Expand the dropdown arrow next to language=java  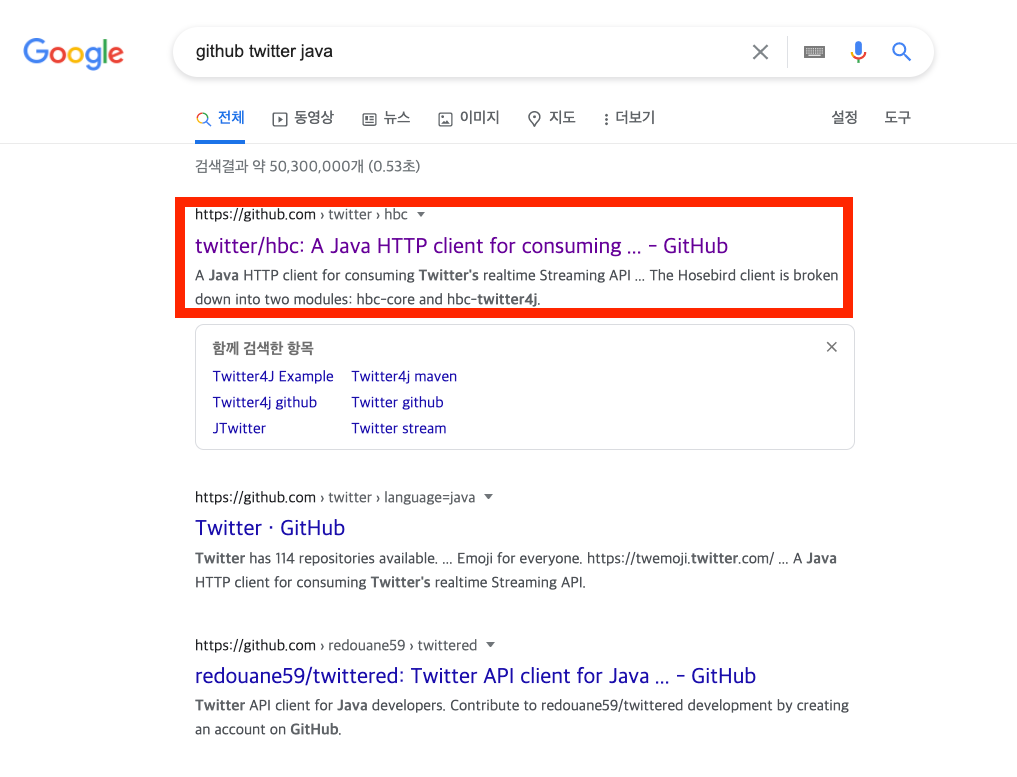(x=489, y=497)
